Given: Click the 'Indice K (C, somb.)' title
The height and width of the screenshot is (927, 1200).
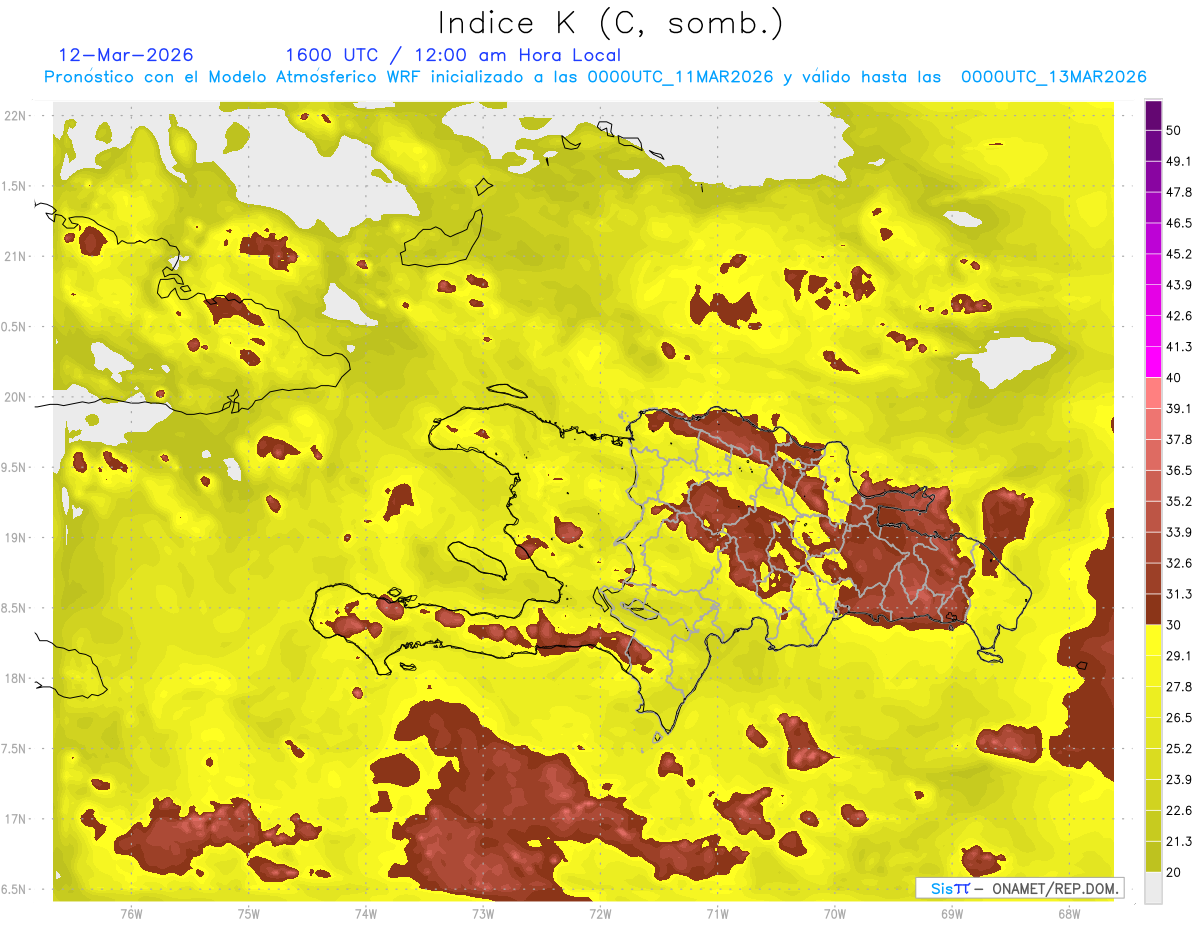Looking at the screenshot, I should pos(611,22).
